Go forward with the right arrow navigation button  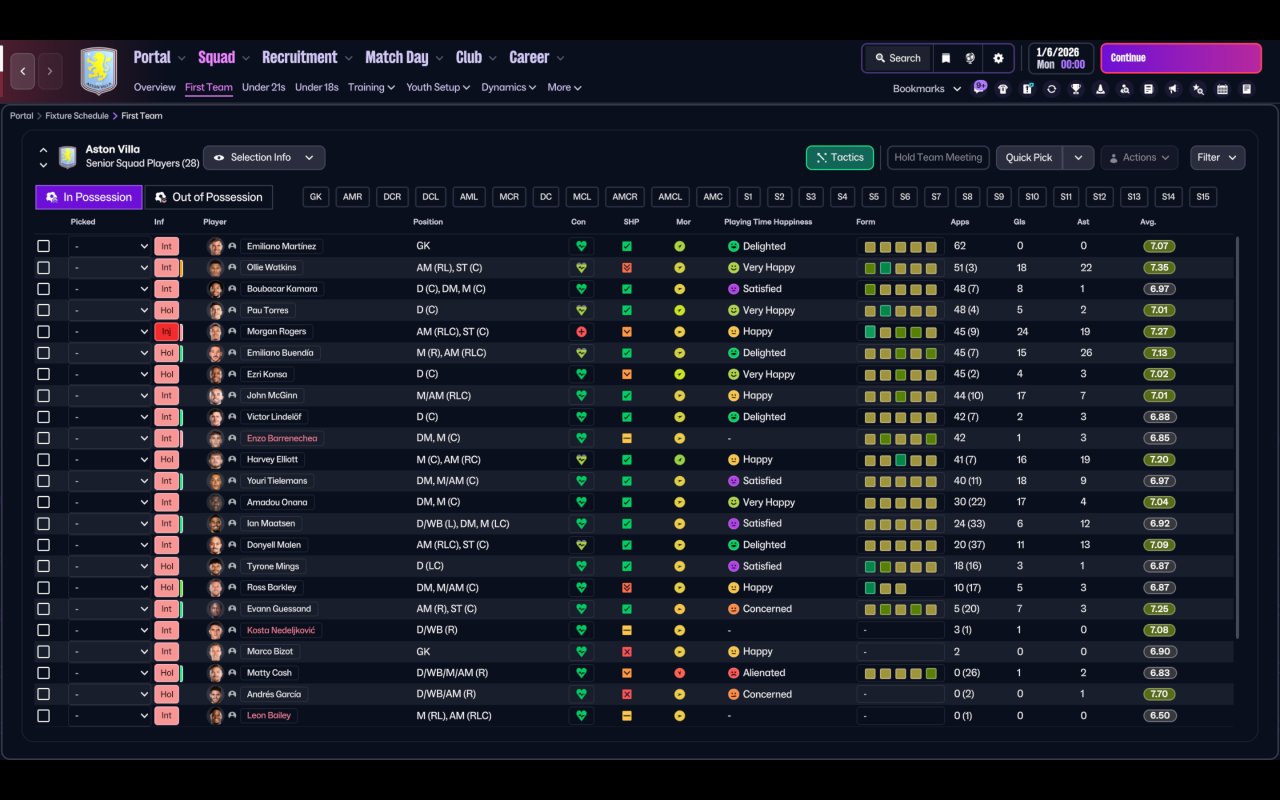tap(49, 71)
